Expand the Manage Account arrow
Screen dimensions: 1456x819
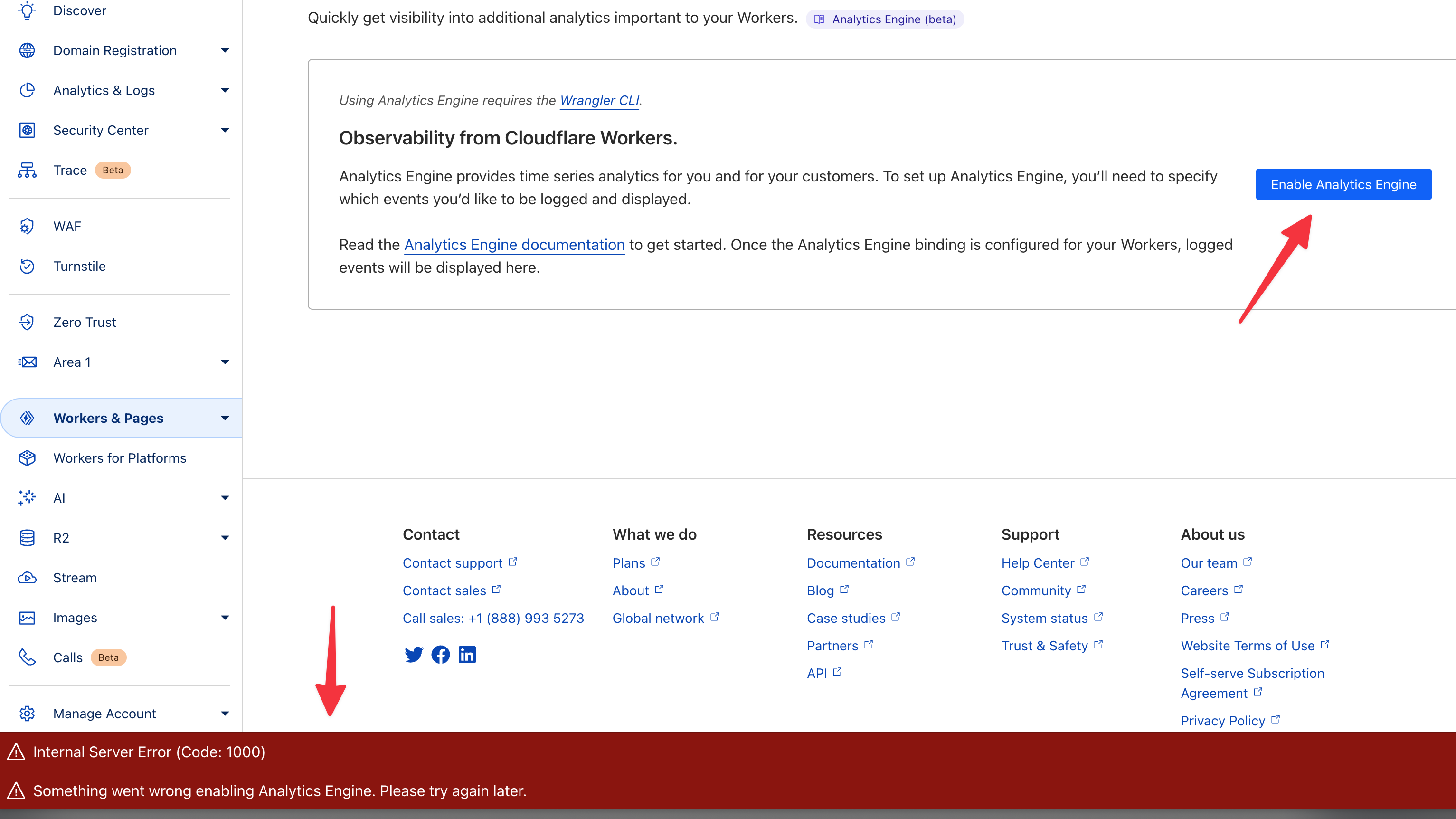pyautogui.click(x=225, y=713)
